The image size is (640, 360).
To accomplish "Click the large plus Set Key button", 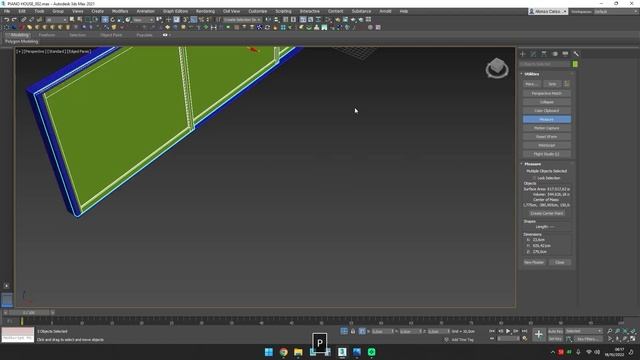I will pos(539,335).
